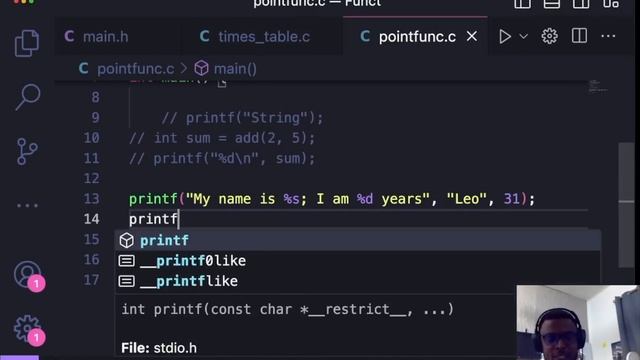Click the main() symbol cube icon in breadcrumb

pos(201,69)
